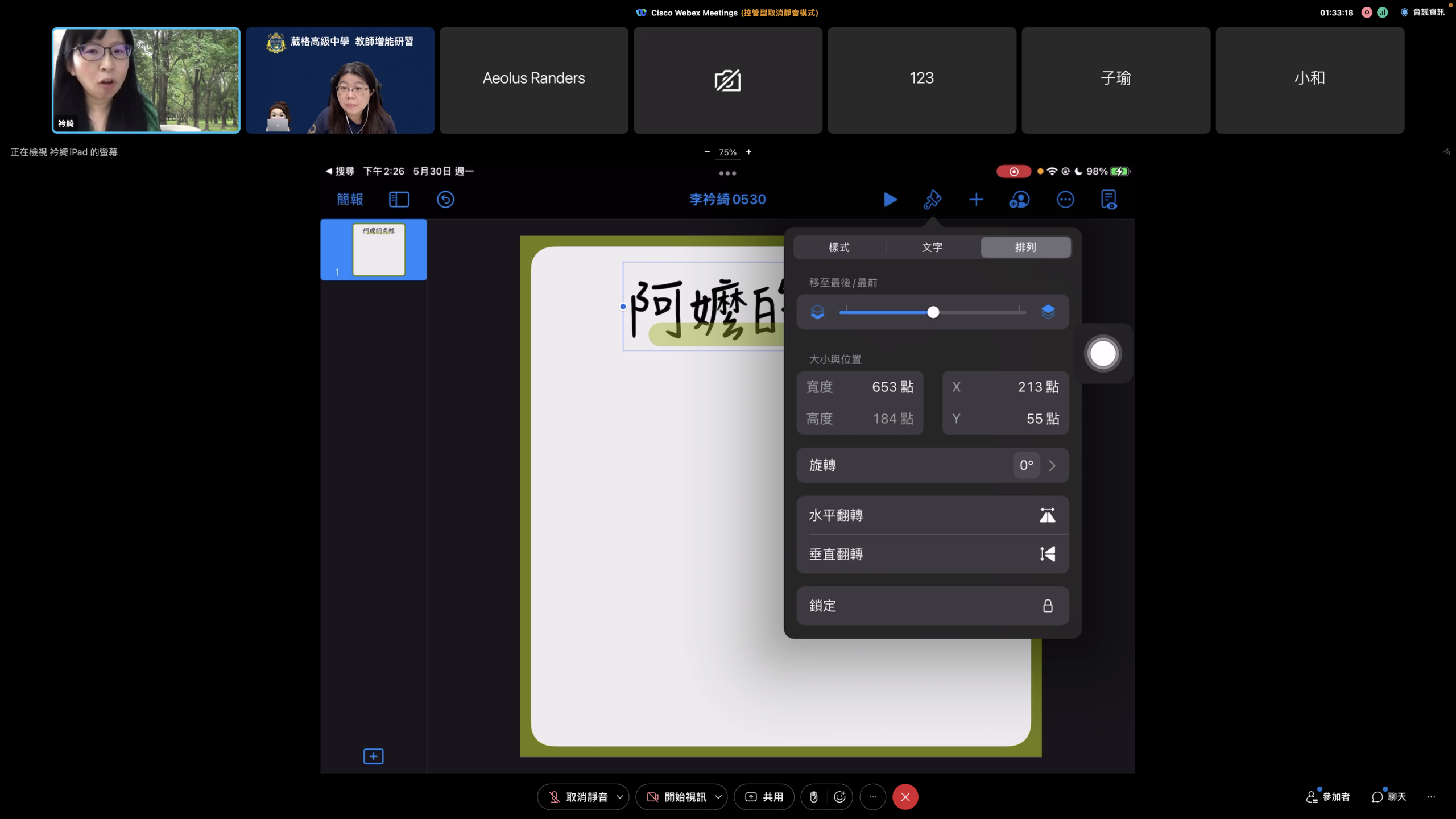This screenshot has width=1456, height=819.
Task: Click the Undo arrow icon
Action: [x=445, y=200]
